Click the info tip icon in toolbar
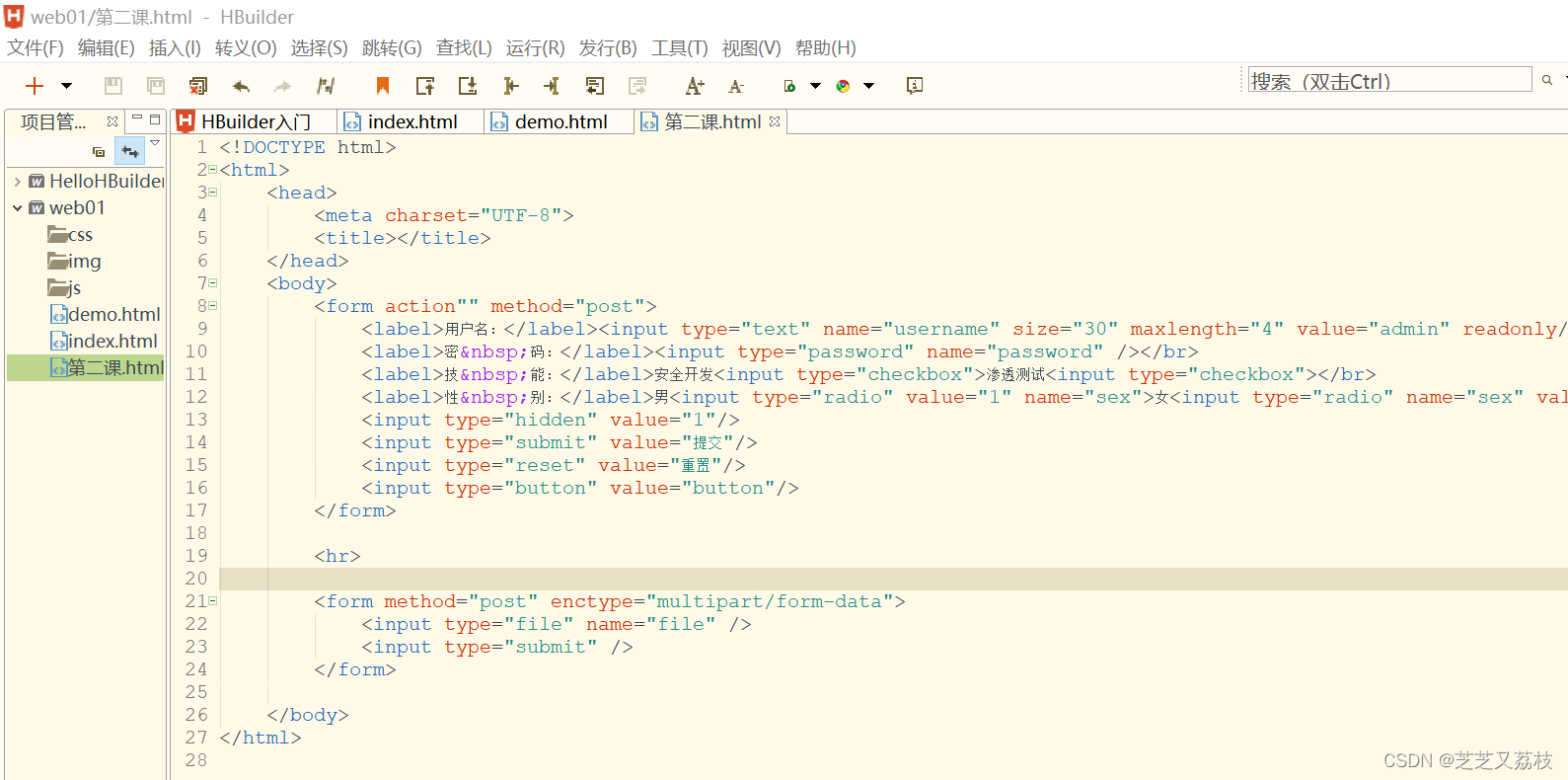The image size is (1568, 780). [915, 86]
